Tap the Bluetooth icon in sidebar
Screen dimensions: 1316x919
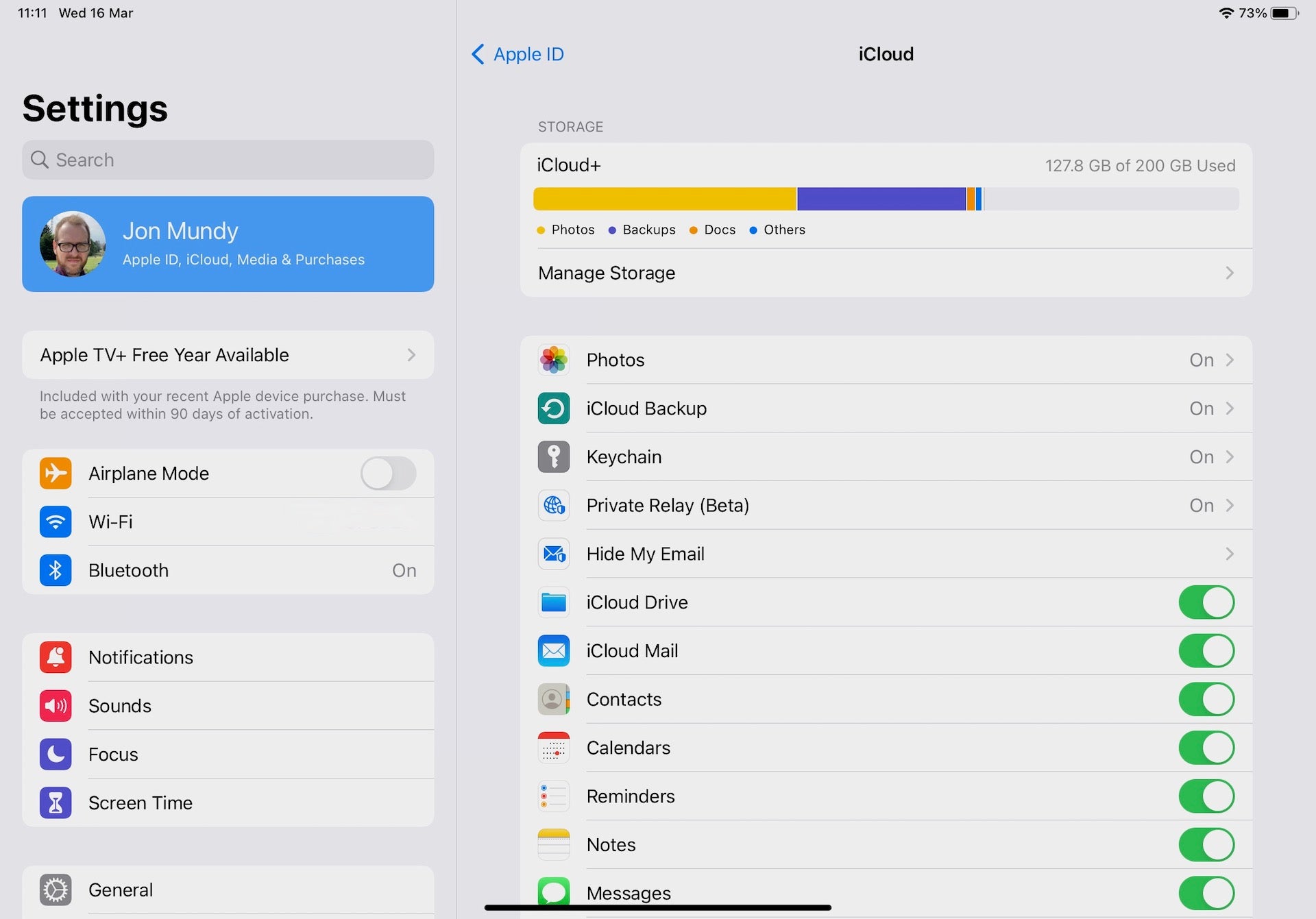pyautogui.click(x=56, y=570)
